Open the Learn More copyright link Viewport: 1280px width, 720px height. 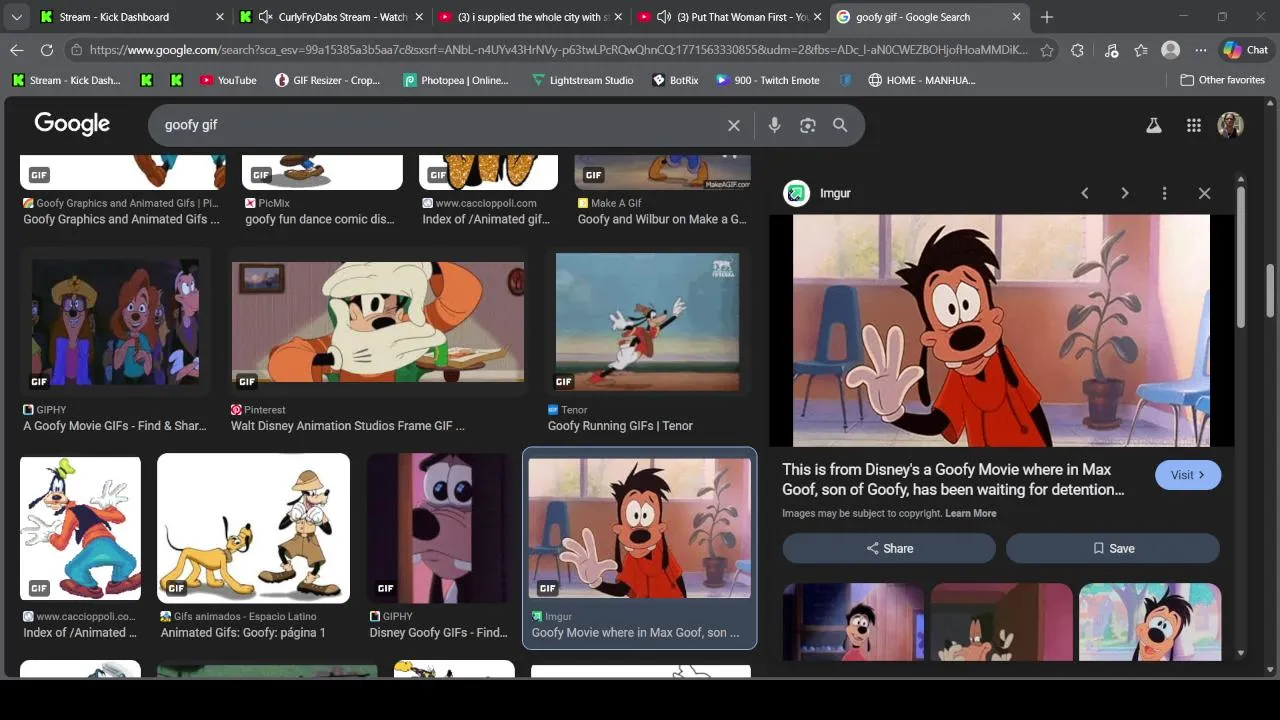tap(971, 513)
